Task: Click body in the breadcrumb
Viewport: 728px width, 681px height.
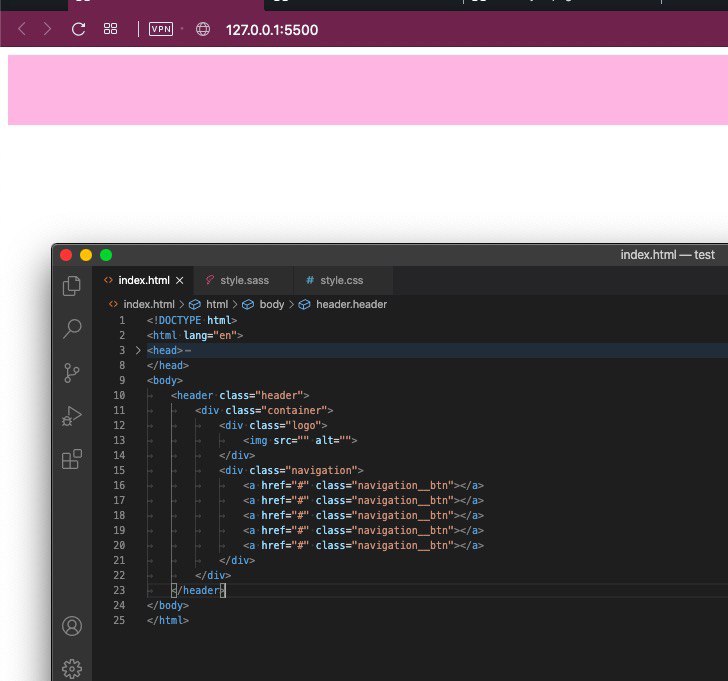Action: (x=272, y=305)
